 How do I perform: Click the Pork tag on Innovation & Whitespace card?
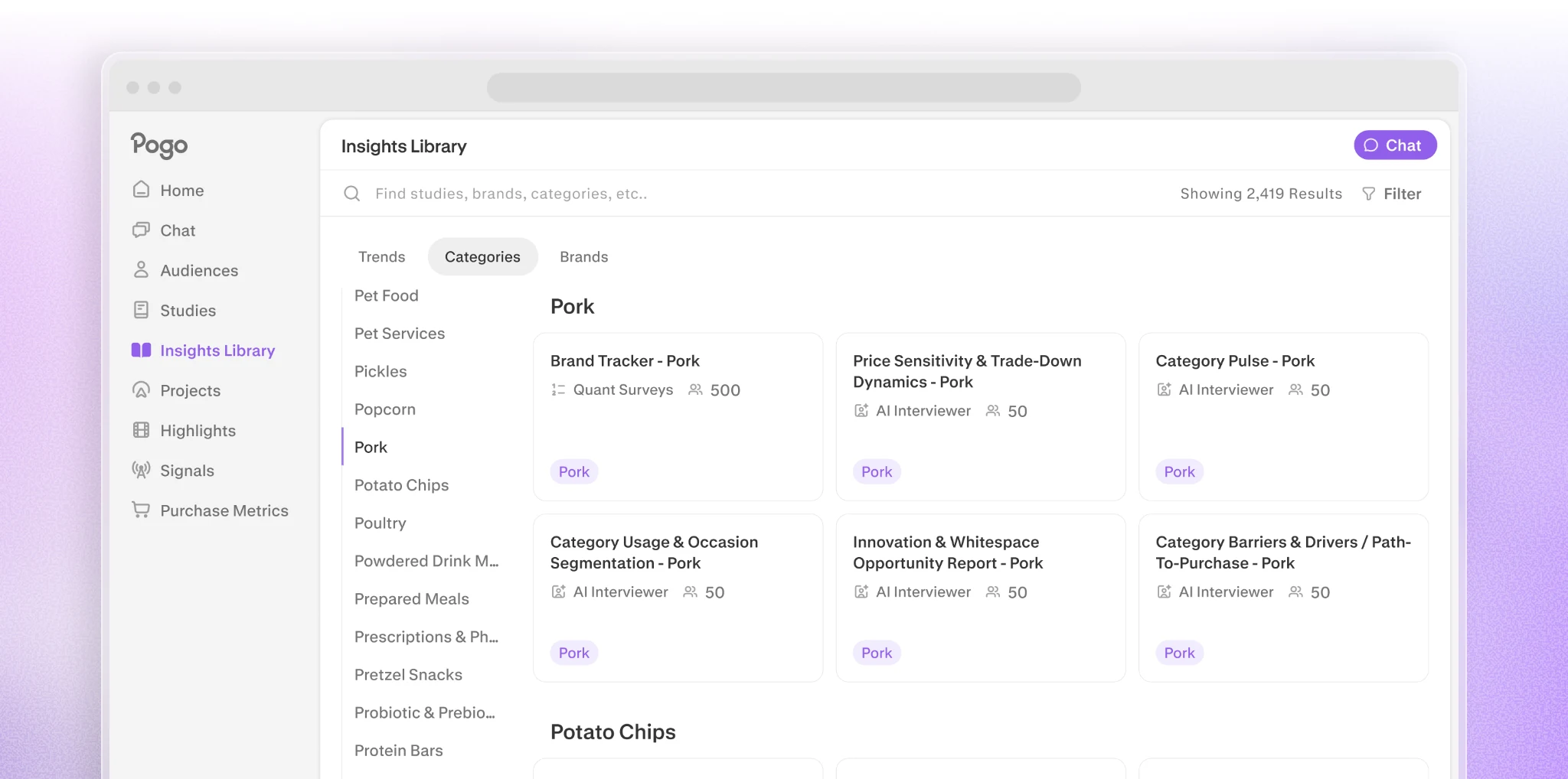877,653
